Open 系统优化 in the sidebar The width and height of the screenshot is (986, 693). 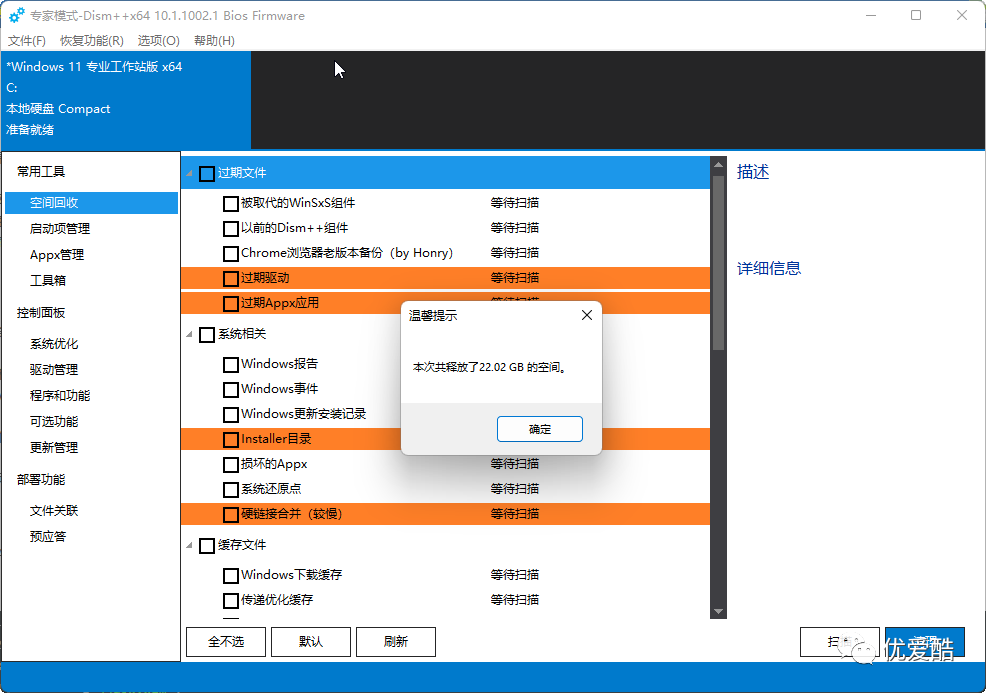click(54, 343)
